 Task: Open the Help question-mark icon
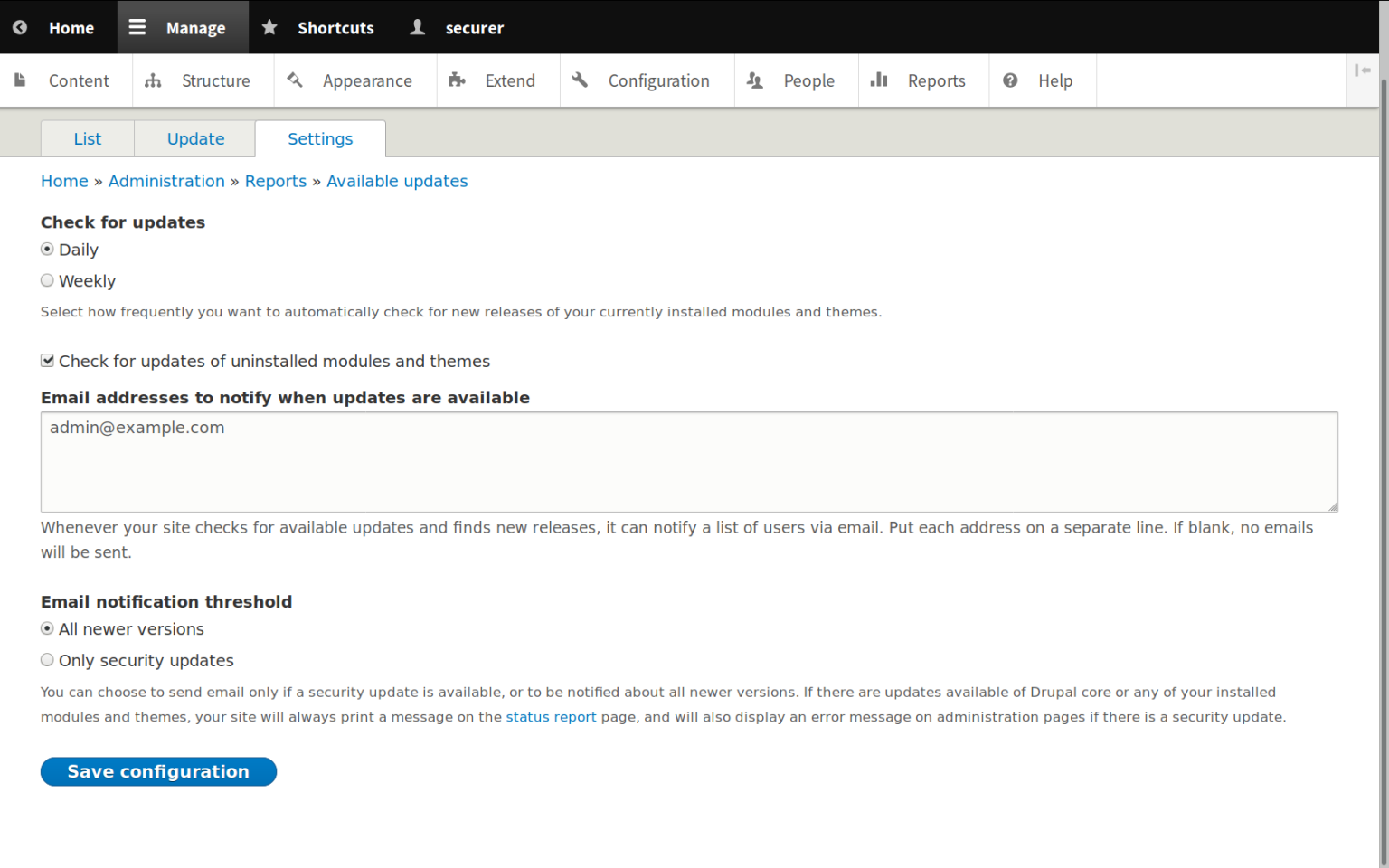coord(1010,80)
